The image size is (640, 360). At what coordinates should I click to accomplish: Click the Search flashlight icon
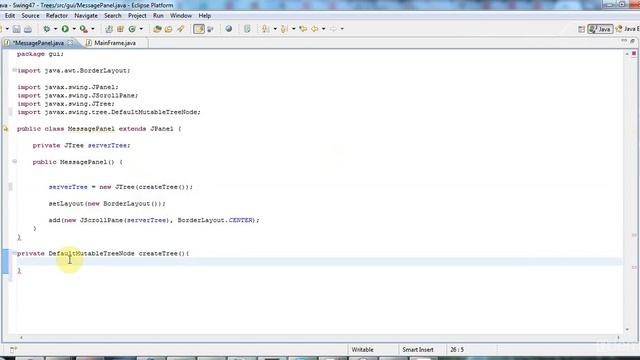coord(180,29)
